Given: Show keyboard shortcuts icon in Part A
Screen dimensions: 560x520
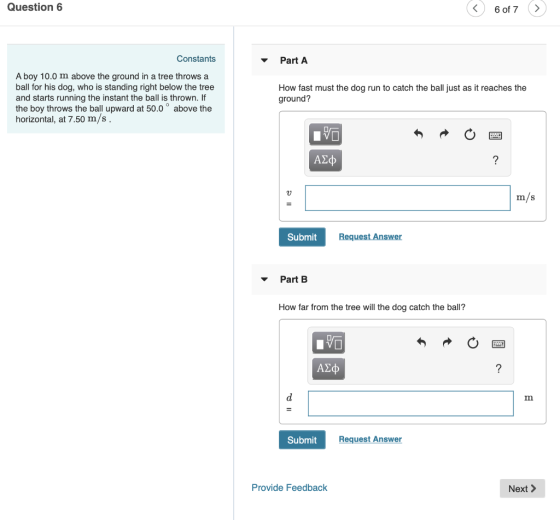Looking at the screenshot, I should [495, 135].
